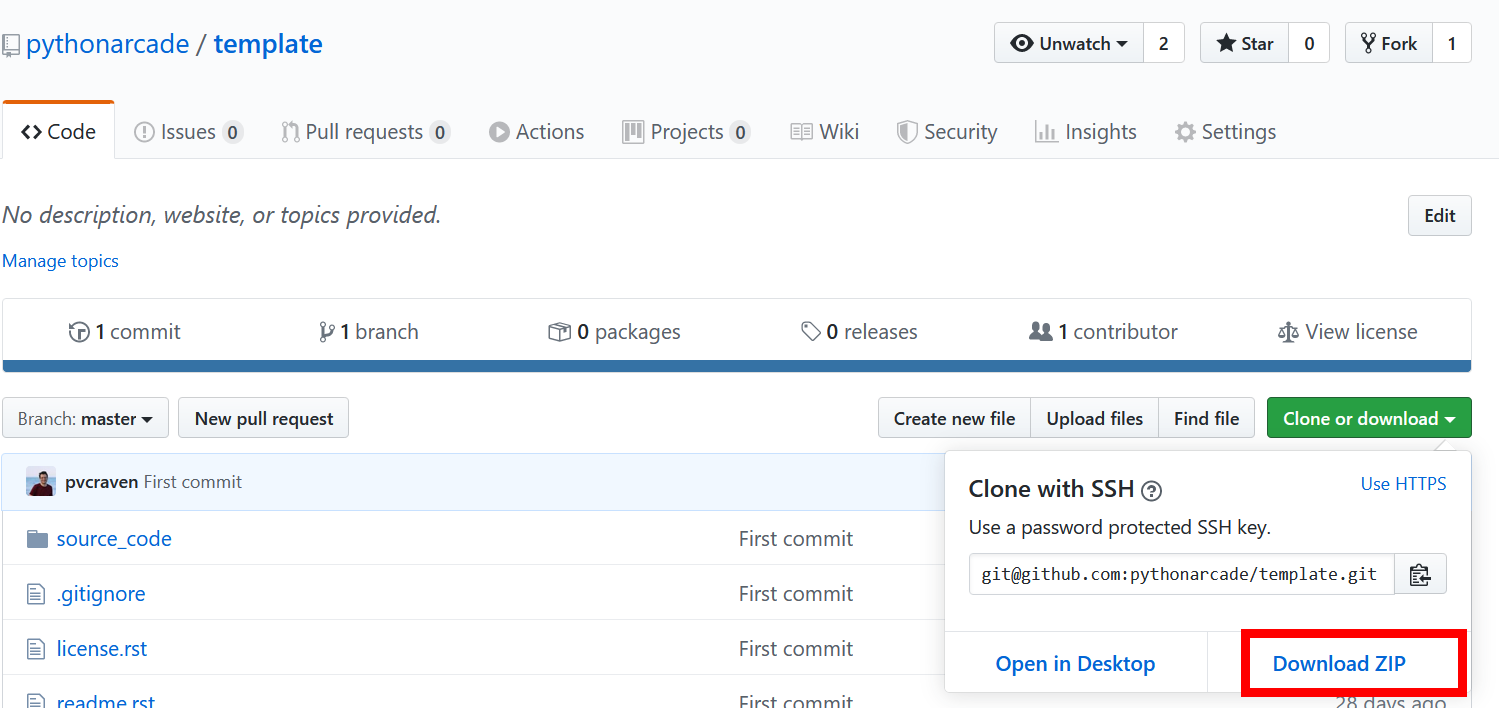The height and width of the screenshot is (708, 1499).
Task: Open the Unwatch dropdown
Action: coord(1069,43)
